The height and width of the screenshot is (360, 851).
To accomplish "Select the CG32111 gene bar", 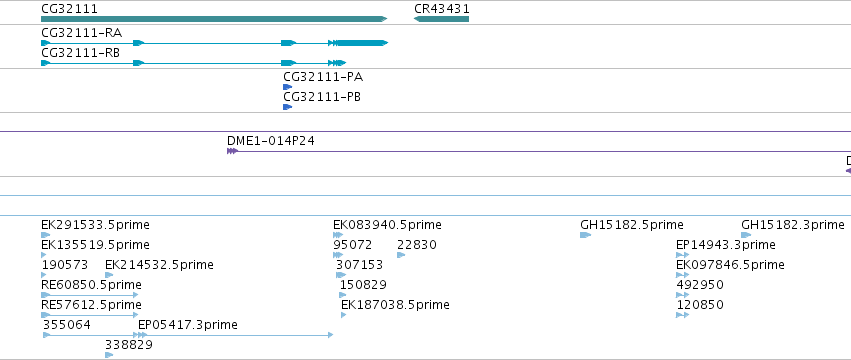I will click(x=214, y=19).
